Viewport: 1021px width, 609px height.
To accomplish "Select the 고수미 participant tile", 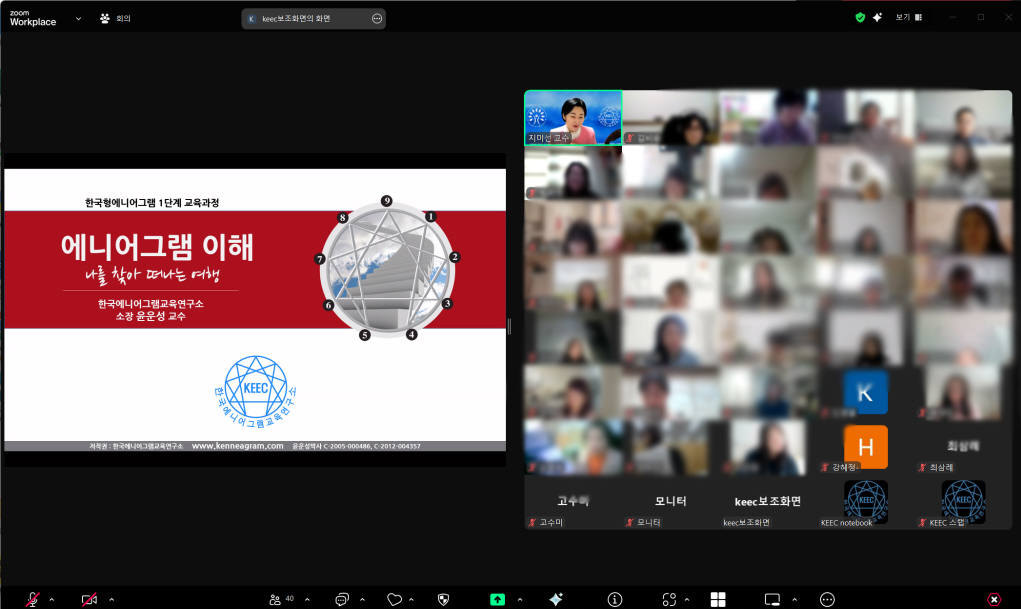I will [573, 502].
